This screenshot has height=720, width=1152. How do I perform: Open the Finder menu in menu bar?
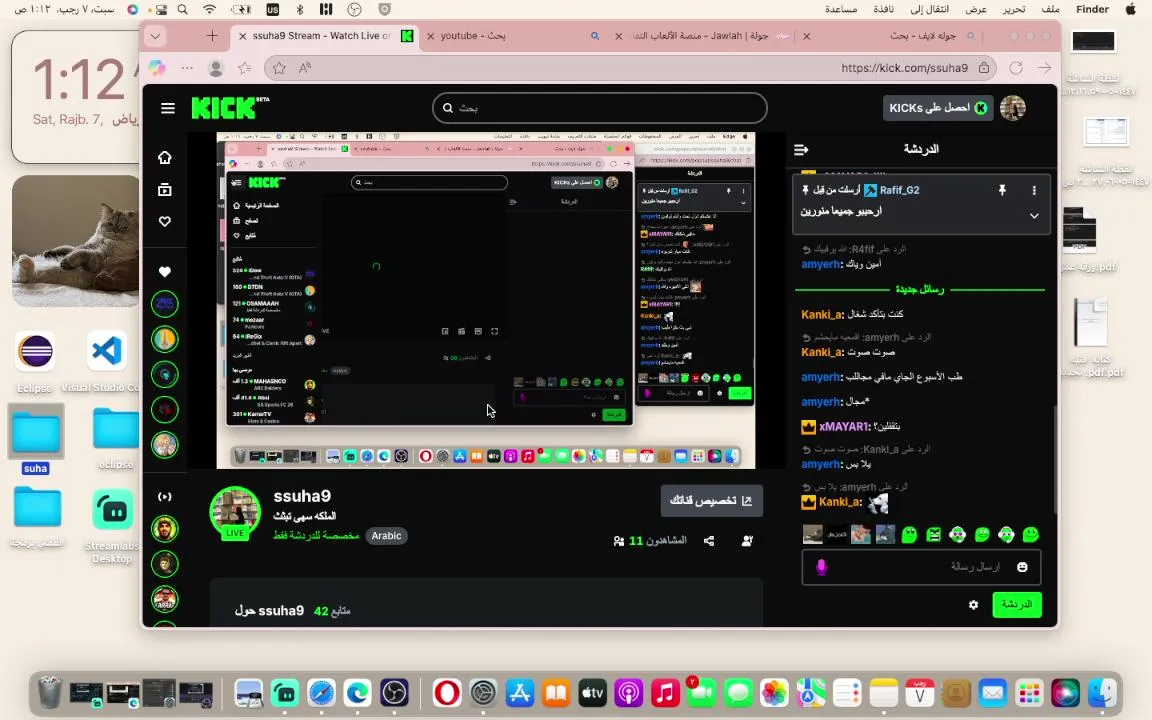(1092, 10)
